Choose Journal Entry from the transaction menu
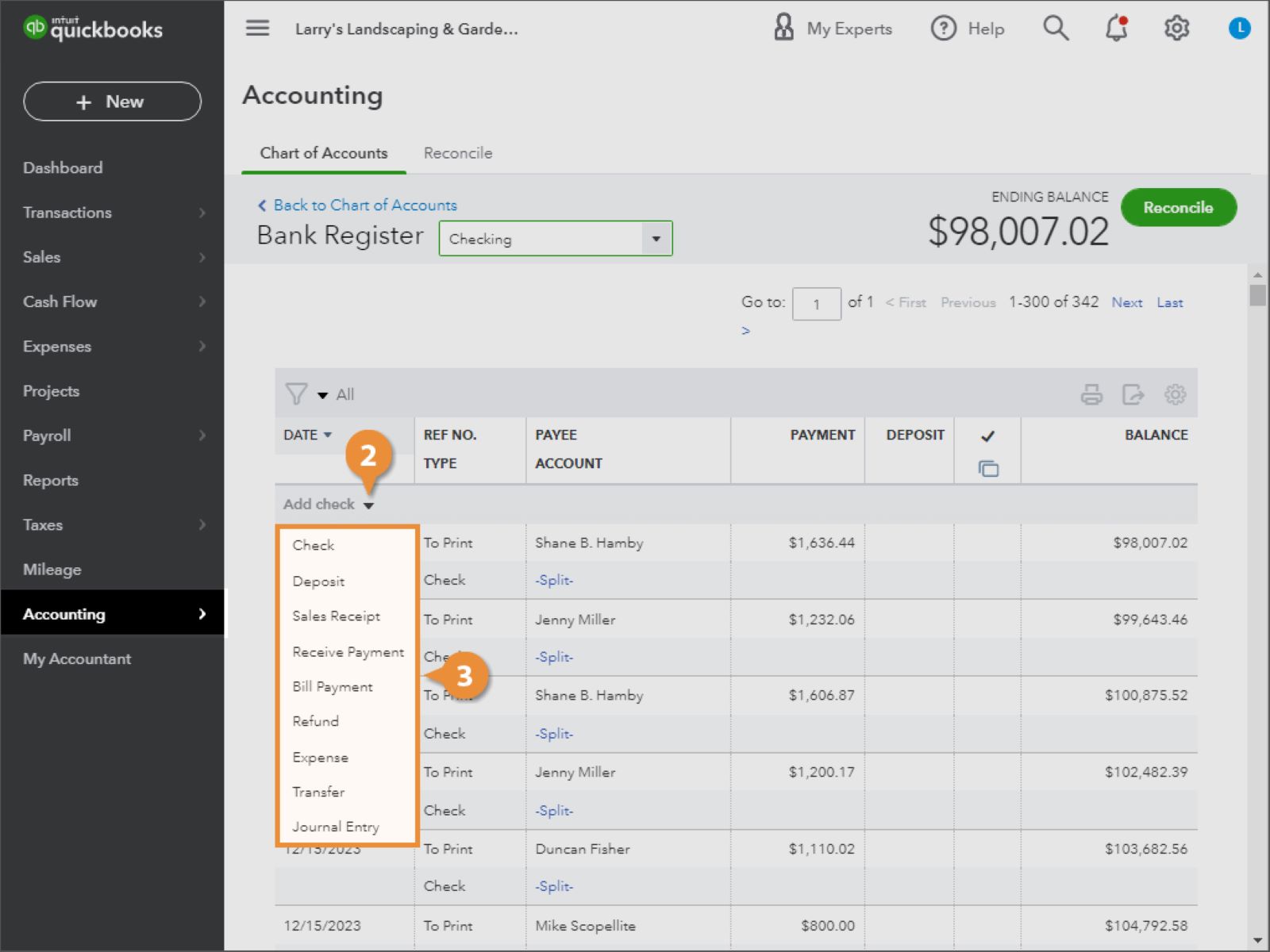Screen dimensions: 1270x952 point(335,827)
